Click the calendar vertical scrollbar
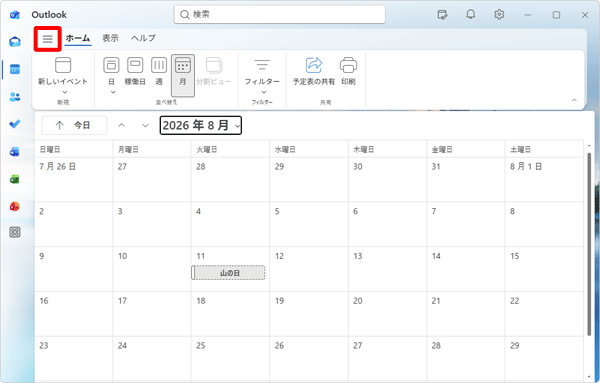The width and height of the screenshot is (600, 383). pos(589,245)
